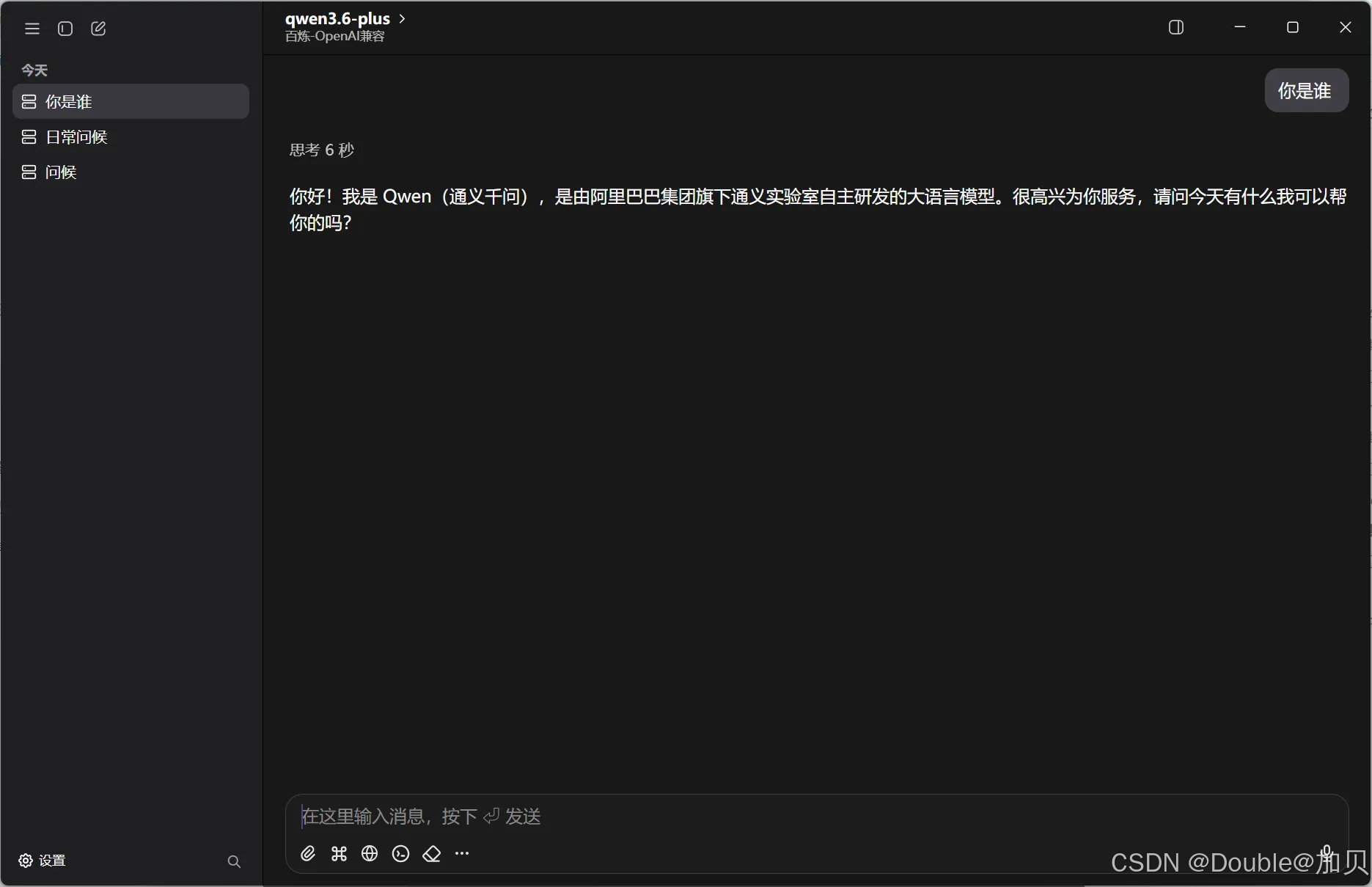Image resolution: width=1372 pixels, height=887 pixels.
Task: Click the user message bubble 你是谁
Action: coord(1306,90)
